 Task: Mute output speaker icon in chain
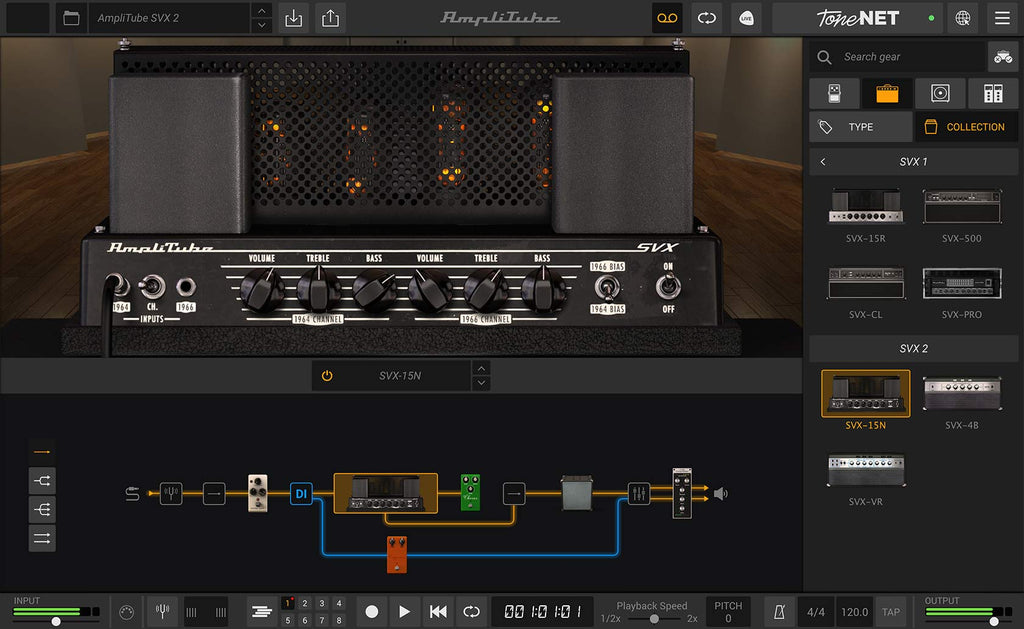coord(720,494)
